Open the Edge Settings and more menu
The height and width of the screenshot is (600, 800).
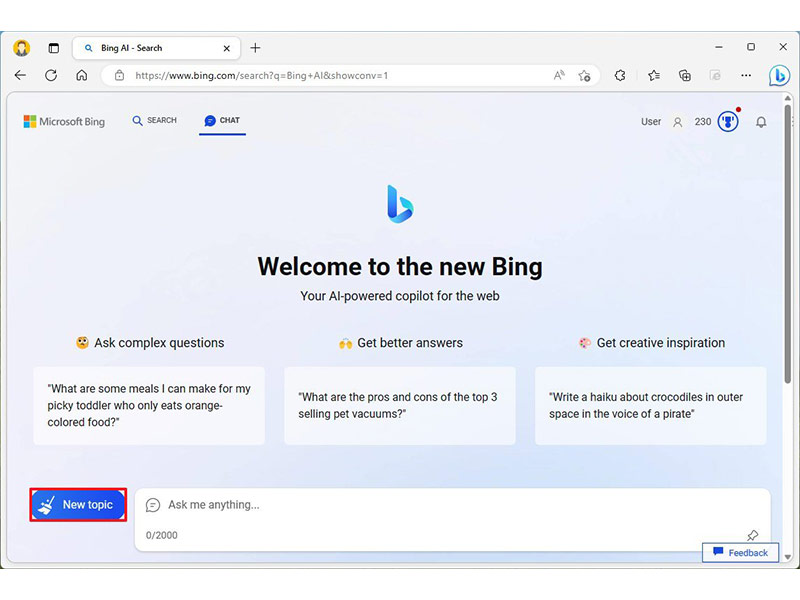[746, 76]
